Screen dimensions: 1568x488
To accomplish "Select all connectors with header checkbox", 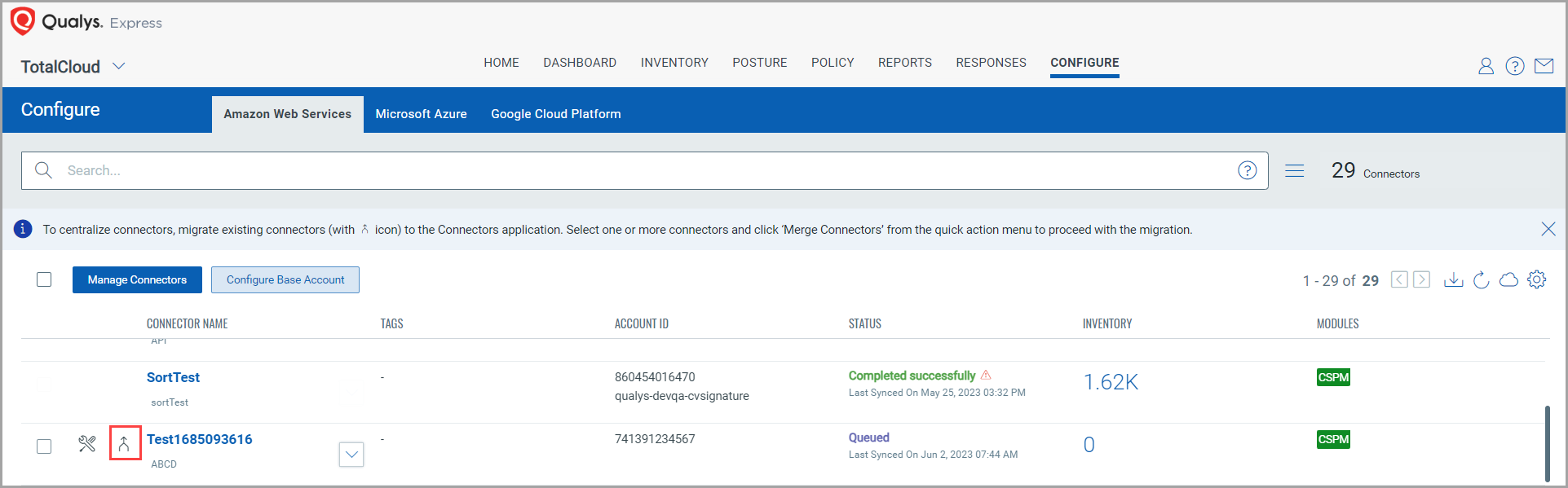I will pos(44,279).
